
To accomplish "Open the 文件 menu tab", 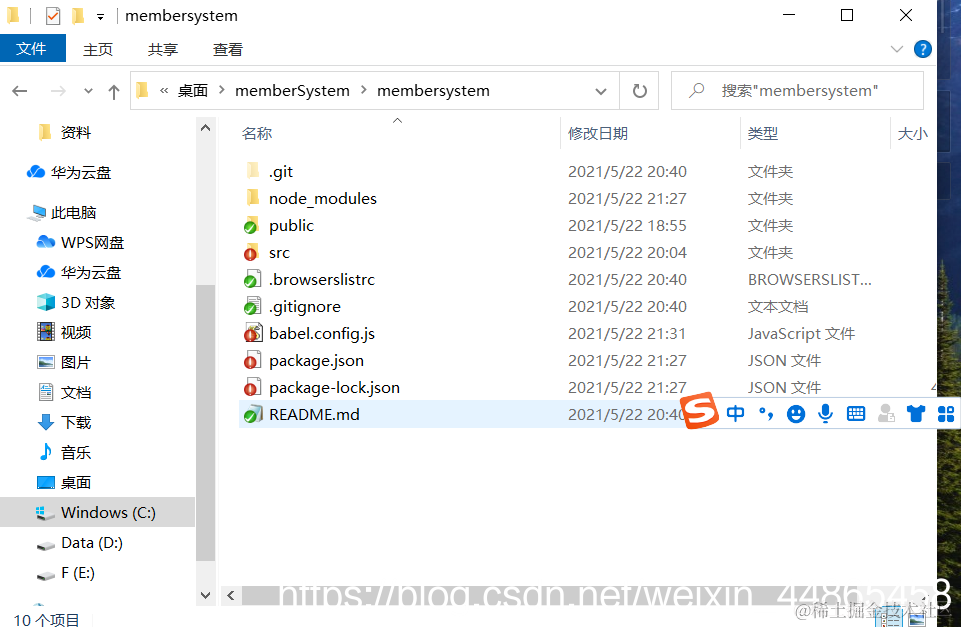I will point(31,48).
